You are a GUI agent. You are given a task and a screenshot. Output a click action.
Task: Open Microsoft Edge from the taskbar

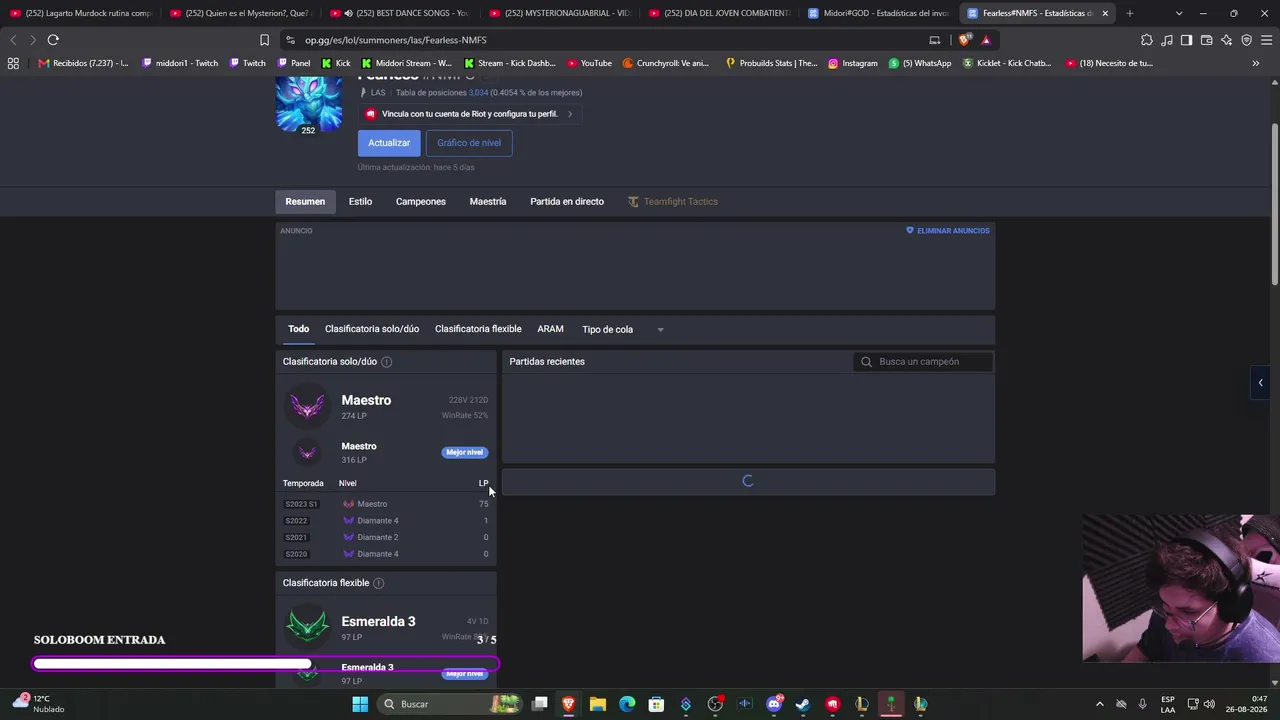tap(627, 704)
